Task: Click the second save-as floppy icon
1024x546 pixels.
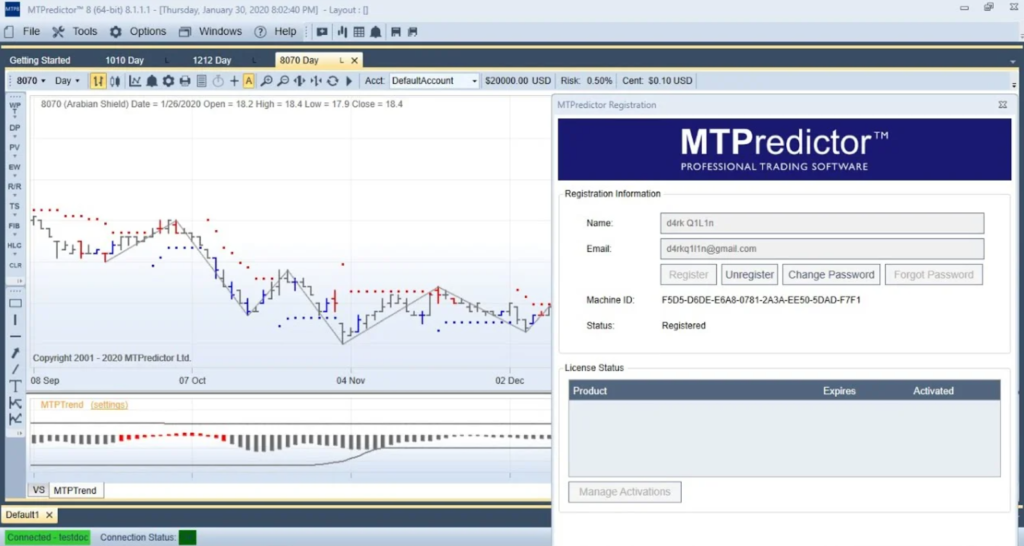Action: pos(412,31)
